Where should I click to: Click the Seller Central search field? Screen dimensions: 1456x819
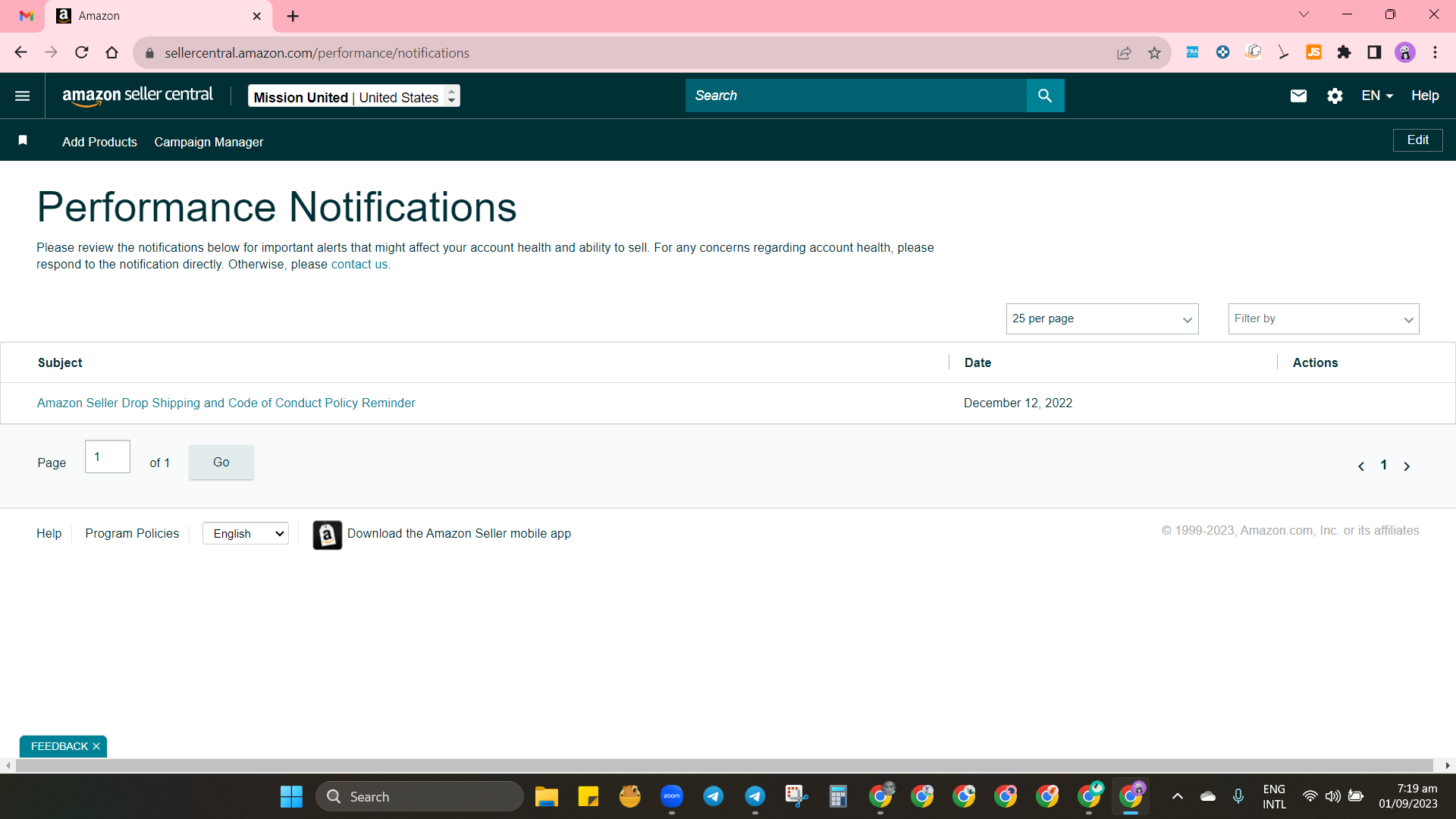pos(855,96)
